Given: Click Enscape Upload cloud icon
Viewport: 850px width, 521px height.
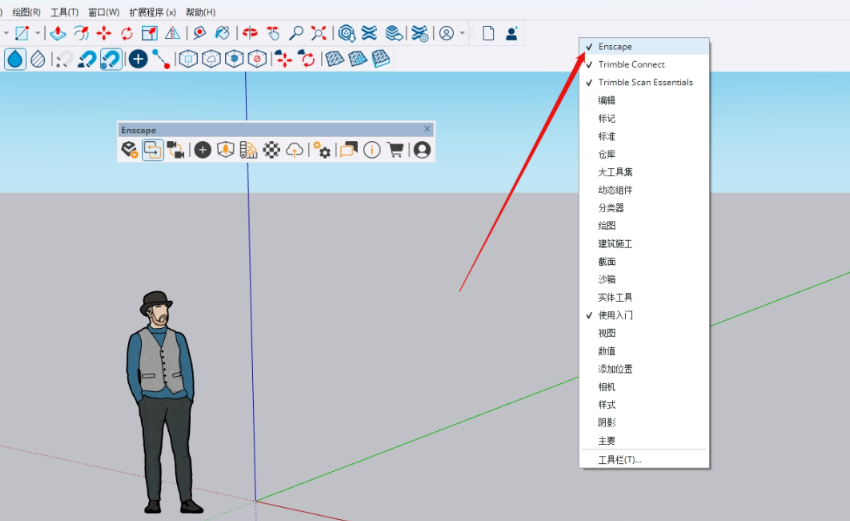Looking at the screenshot, I should [x=295, y=150].
